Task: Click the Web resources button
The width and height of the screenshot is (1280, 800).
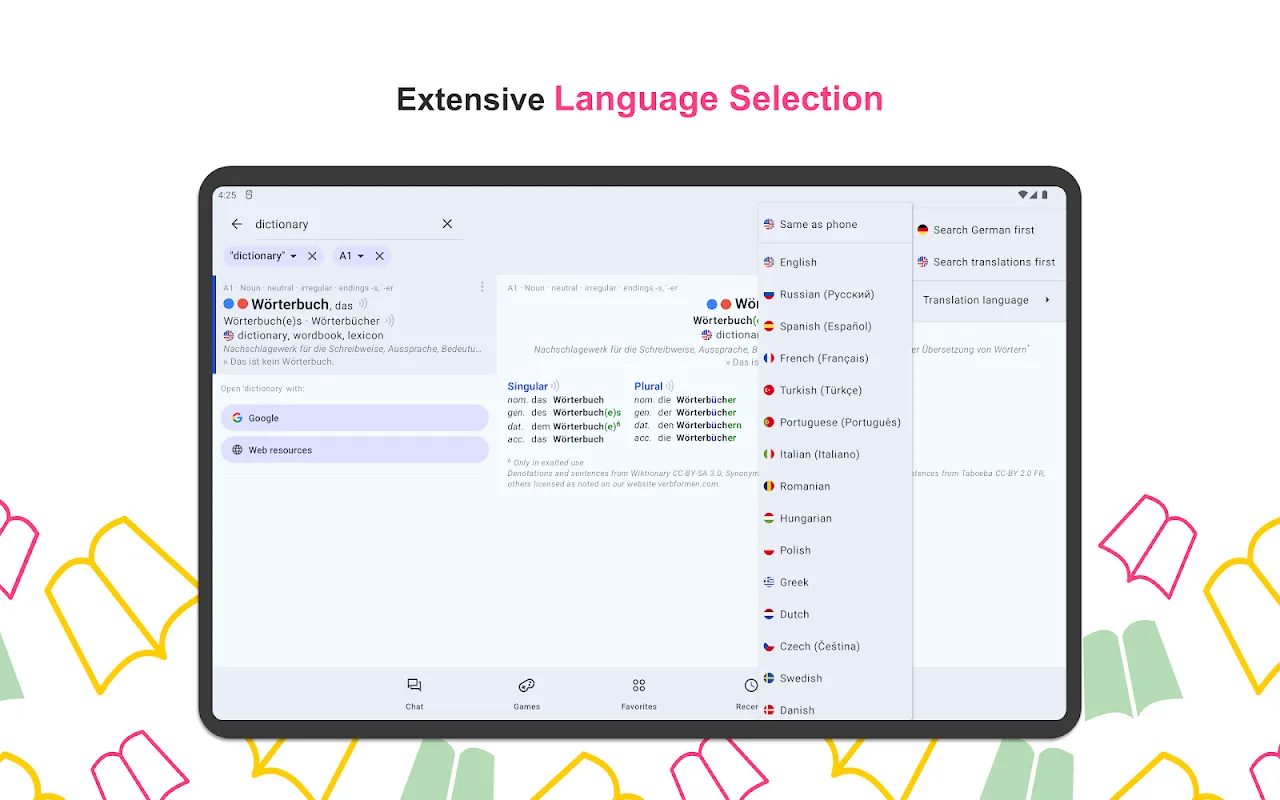Action: tap(354, 450)
